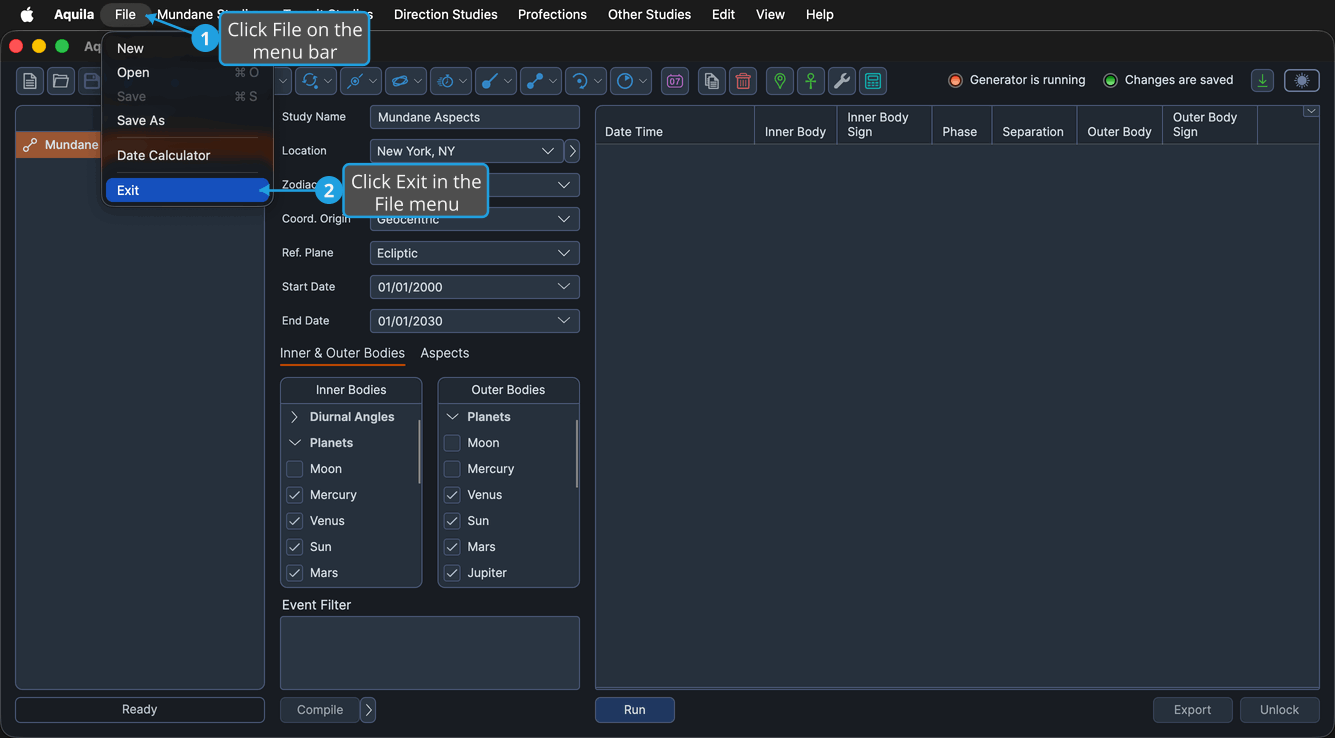Viewport: 1335px width, 738px height.
Task: Click the new document toolbar icon
Action: click(x=30, y=81)
